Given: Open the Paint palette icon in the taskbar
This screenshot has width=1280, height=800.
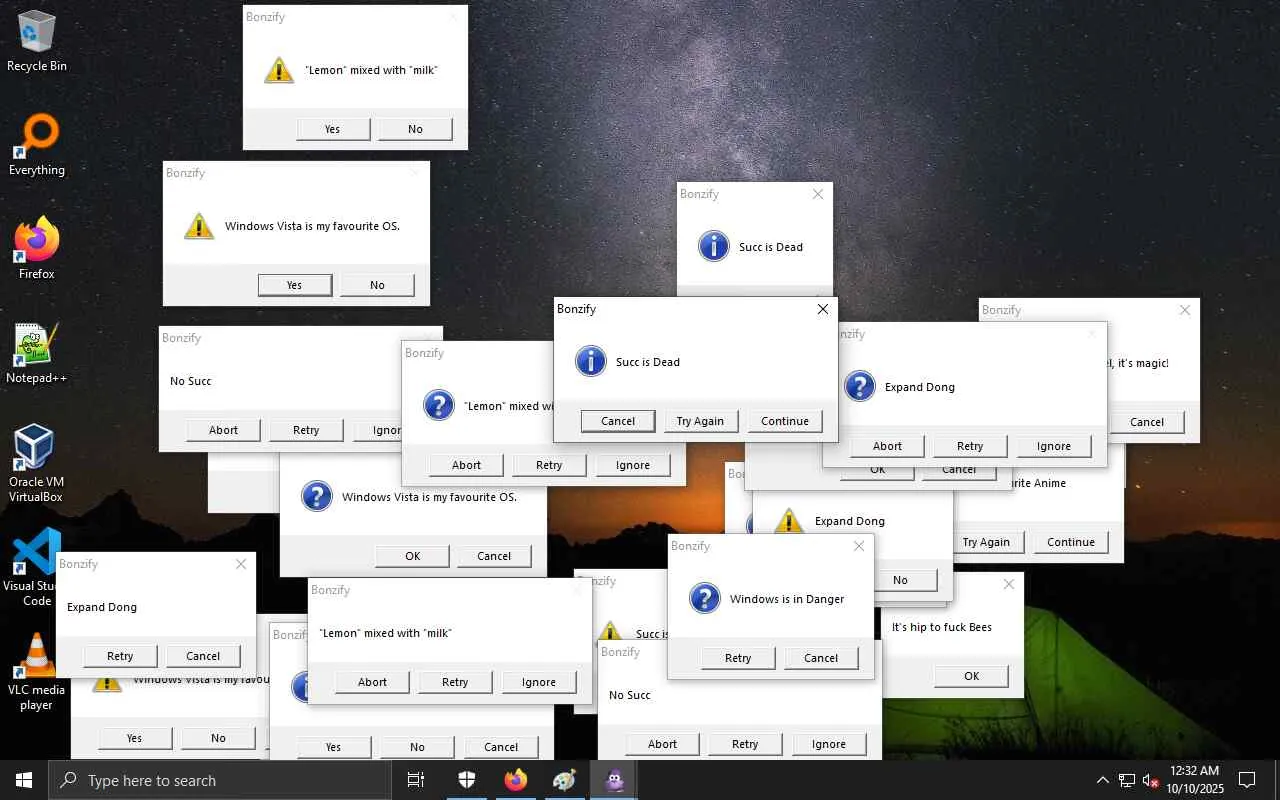Looking at the screenshot, I should click(x=565, y=780).
